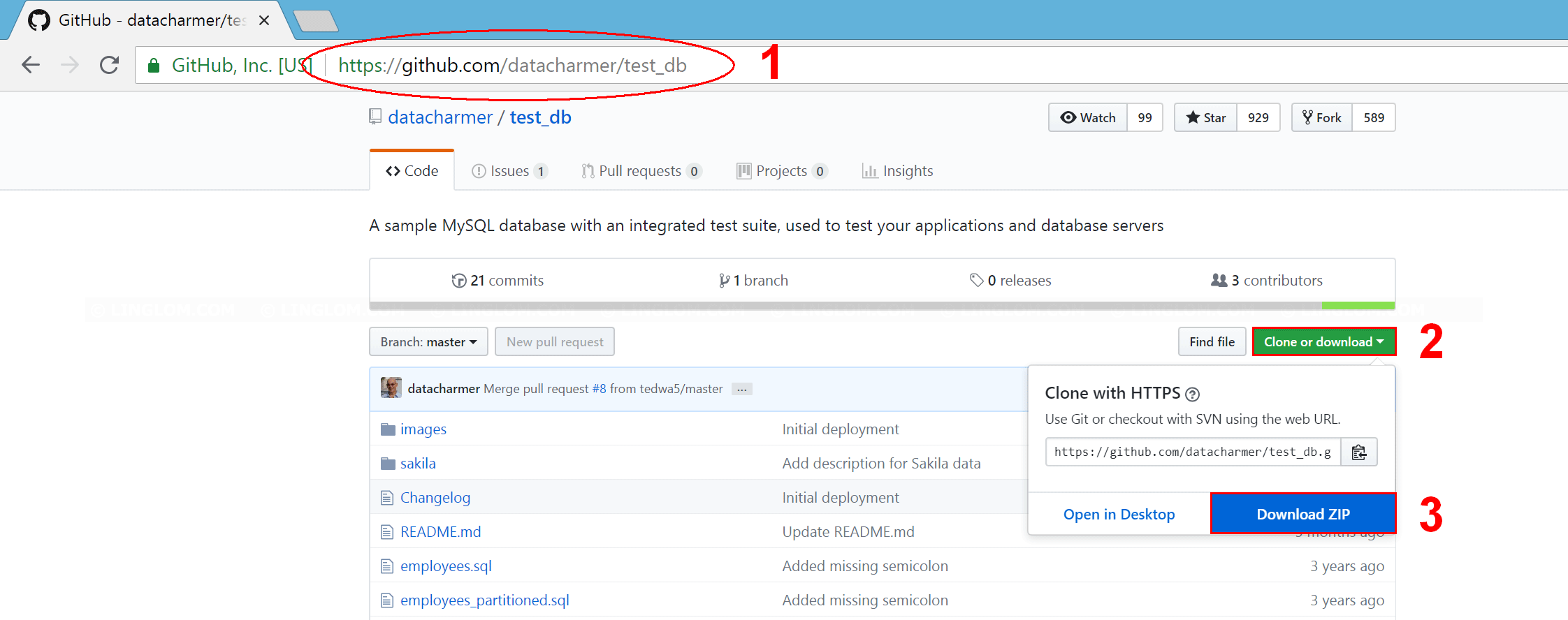Switch to the Issues tab
Screen dimensions: 1568x620
point(509,171)
